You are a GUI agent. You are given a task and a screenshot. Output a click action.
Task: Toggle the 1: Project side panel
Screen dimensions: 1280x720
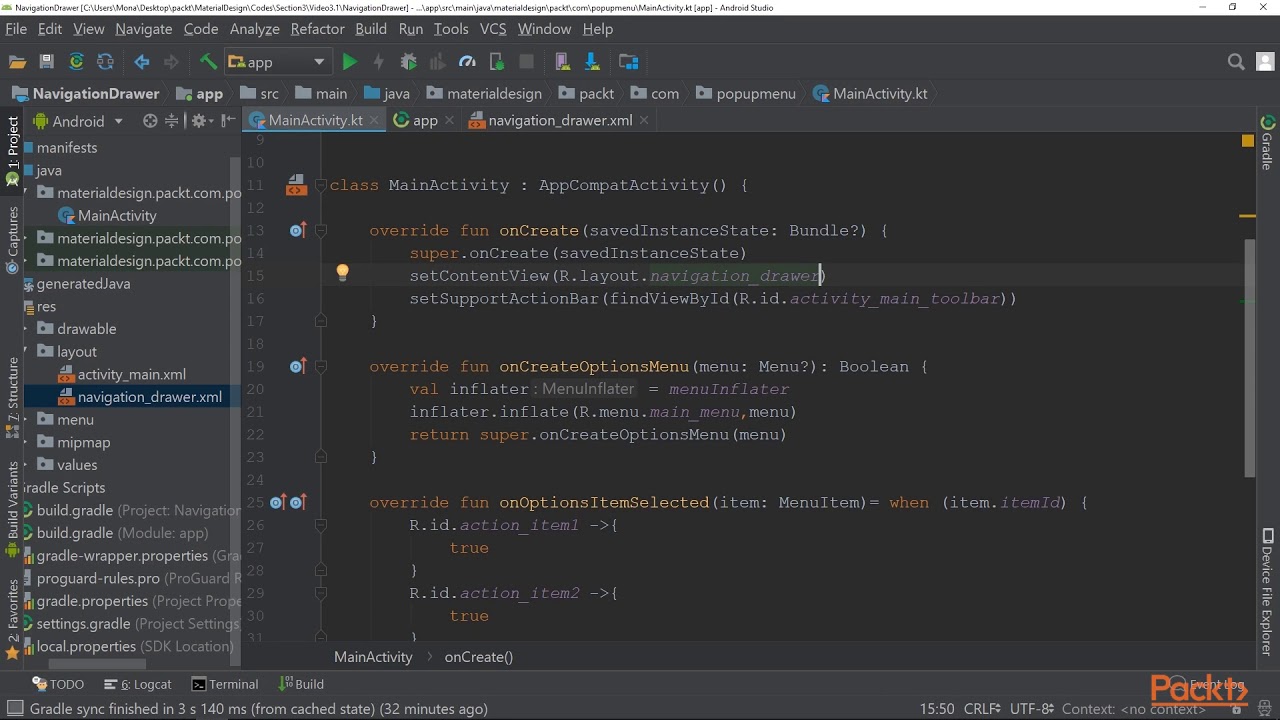click(13, 150)
